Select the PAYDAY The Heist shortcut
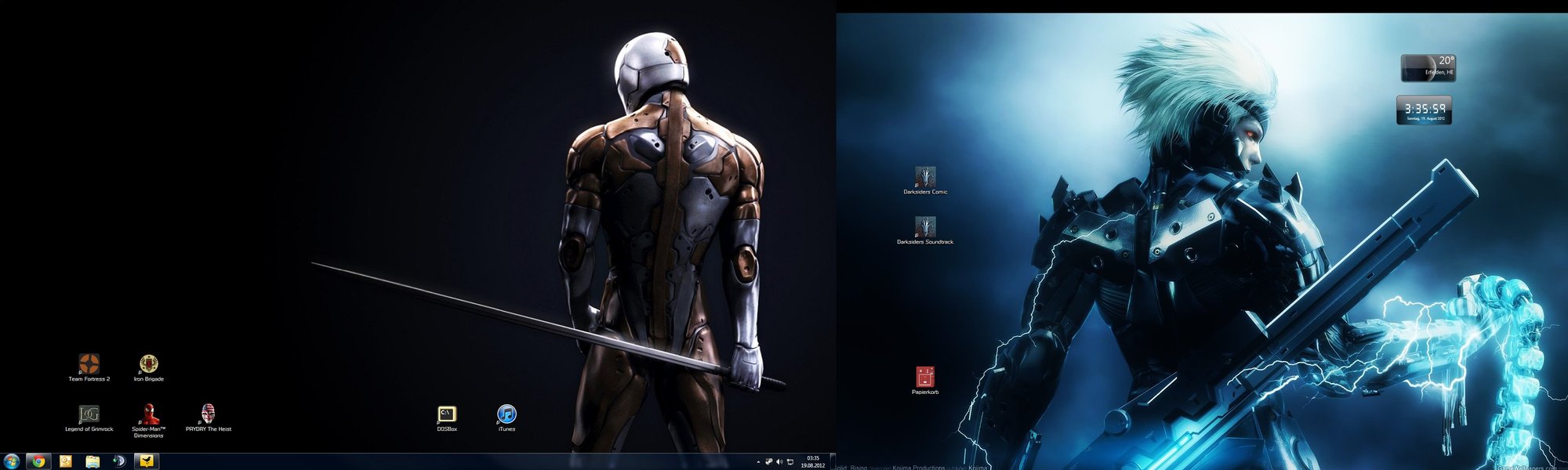 208,414
